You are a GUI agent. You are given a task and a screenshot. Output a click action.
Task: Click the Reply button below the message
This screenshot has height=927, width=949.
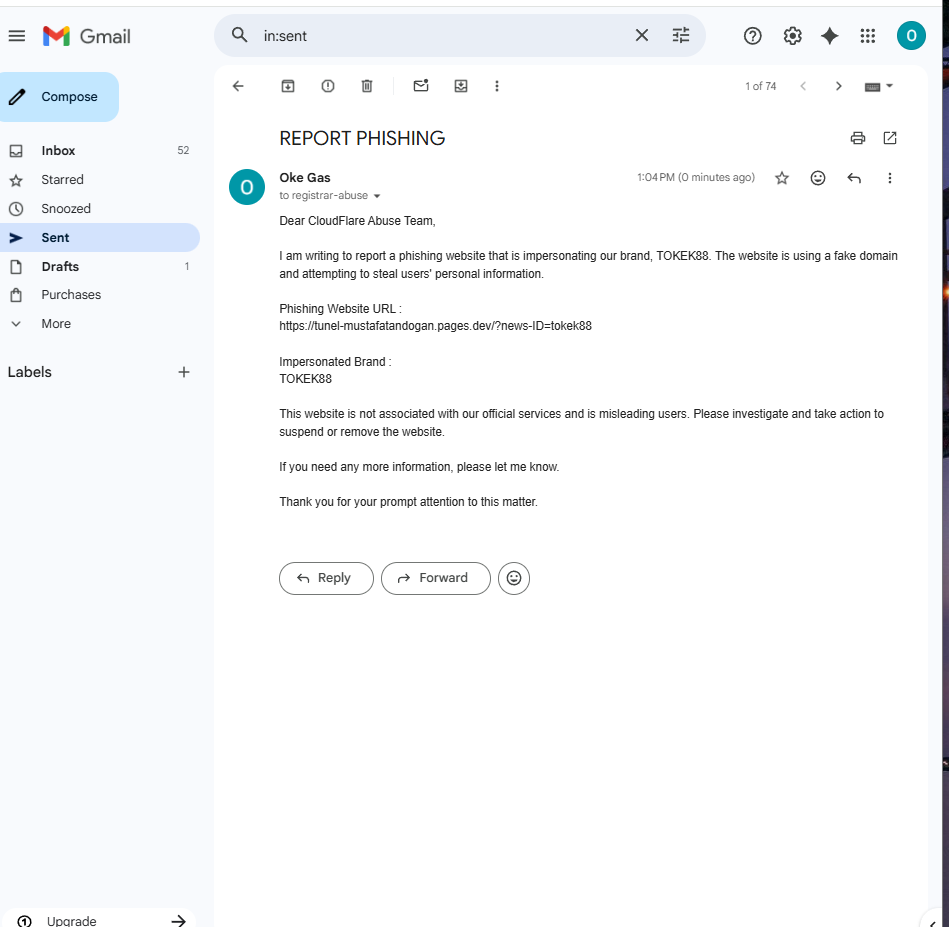click(x=326, y=578)
